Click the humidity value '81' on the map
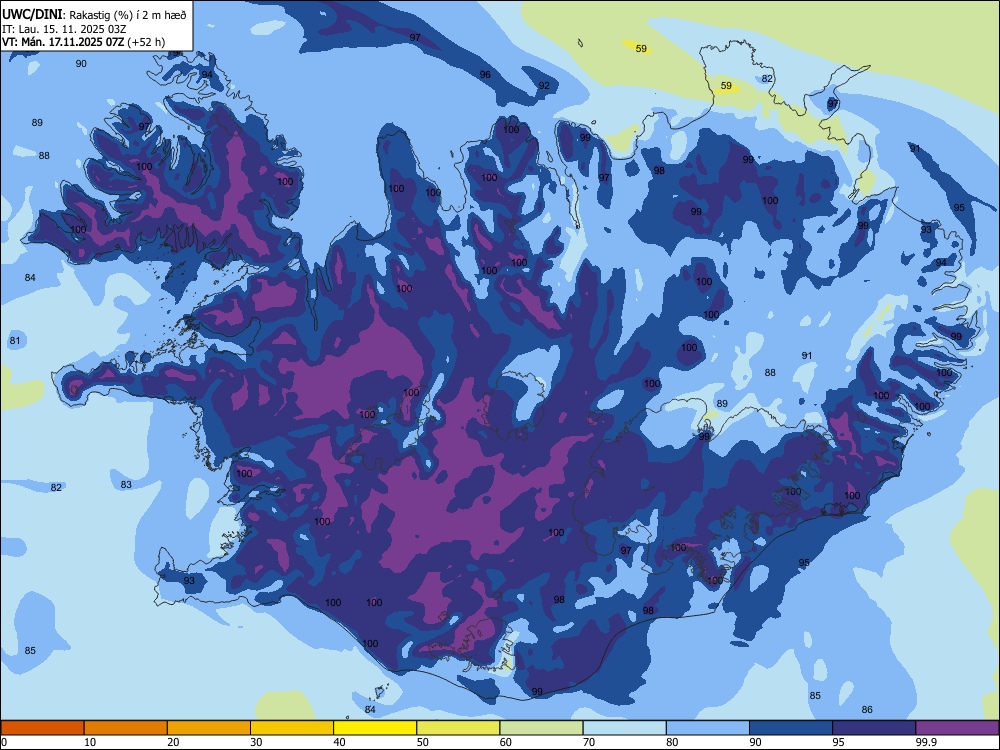 15,341
